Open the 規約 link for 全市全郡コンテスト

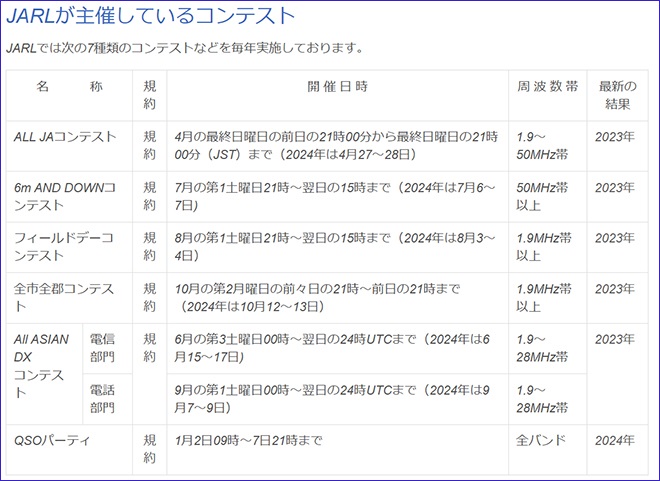149,298
